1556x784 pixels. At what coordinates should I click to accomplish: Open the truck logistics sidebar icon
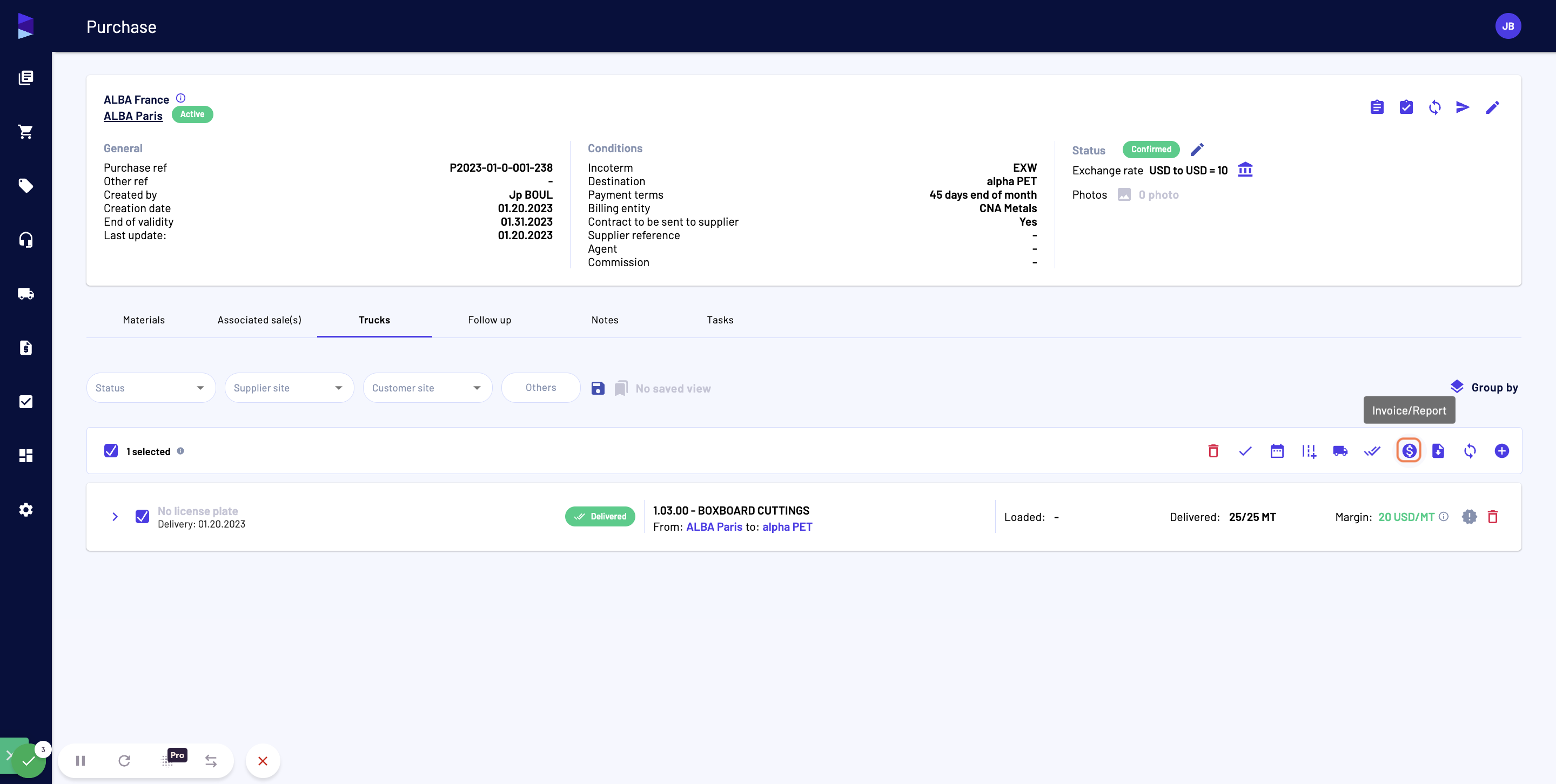click(x=25, y=294)
